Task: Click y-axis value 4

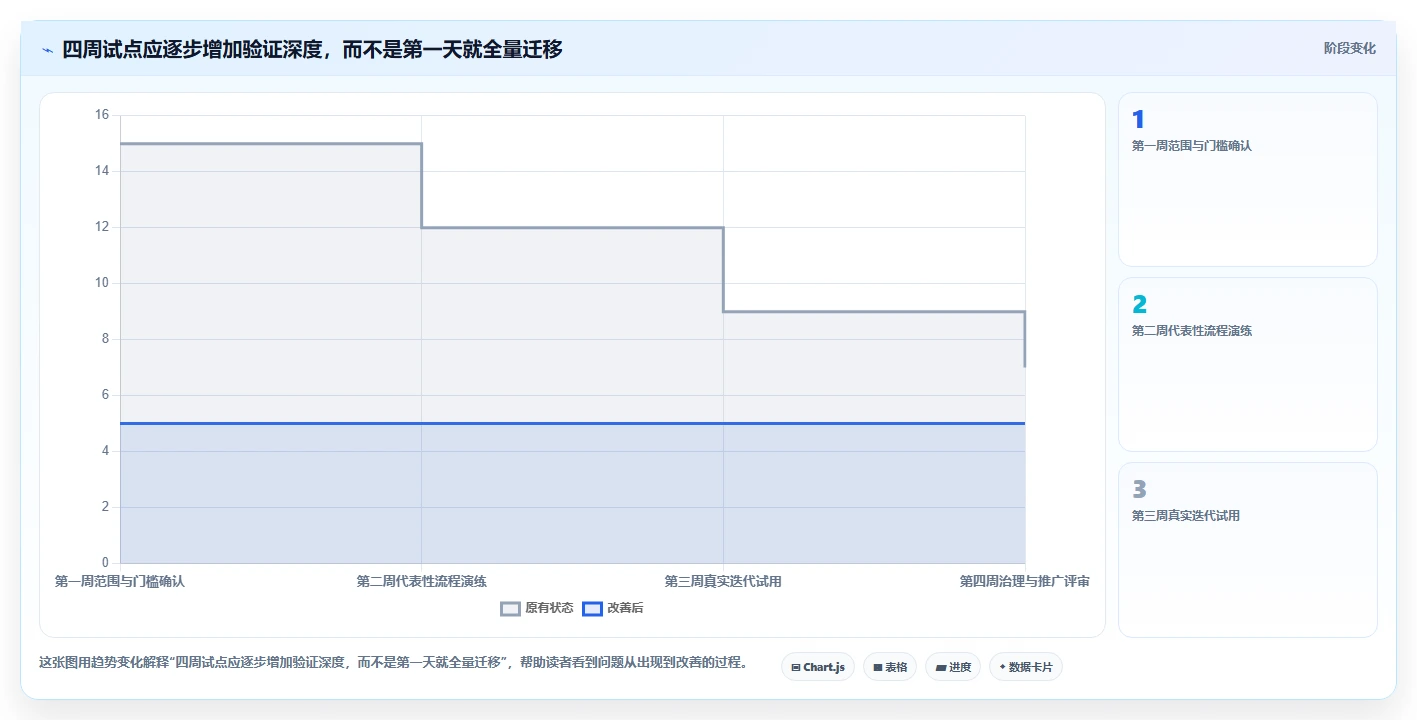Action: (x=105, y=451)
